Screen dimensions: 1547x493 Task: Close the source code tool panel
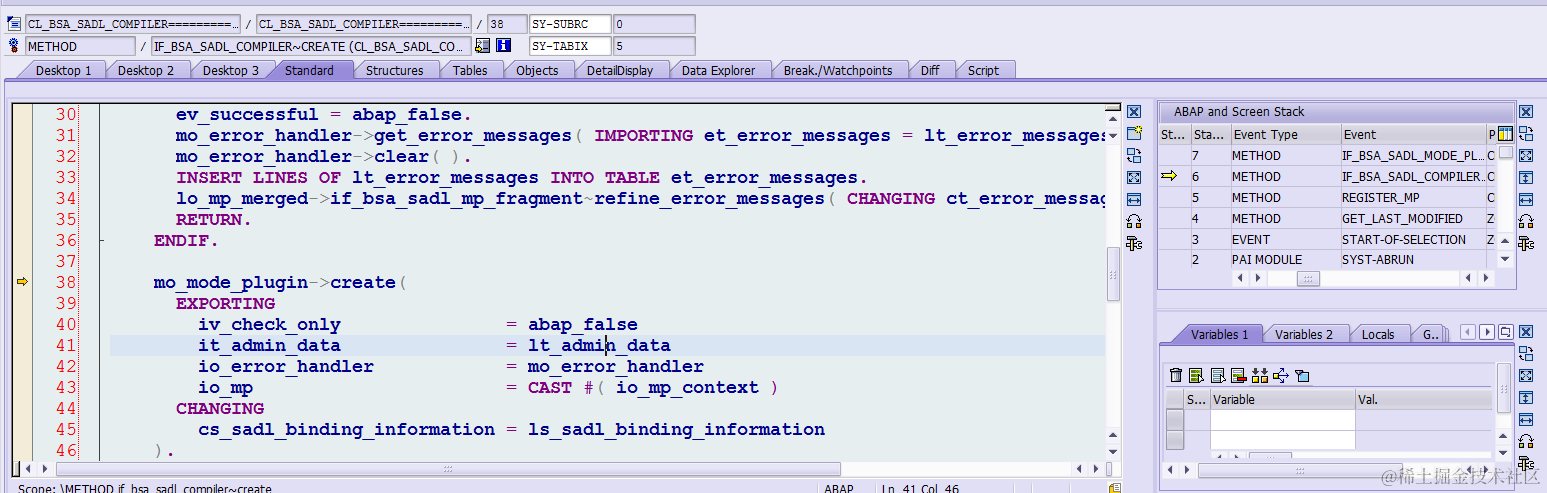(1134, 112)
